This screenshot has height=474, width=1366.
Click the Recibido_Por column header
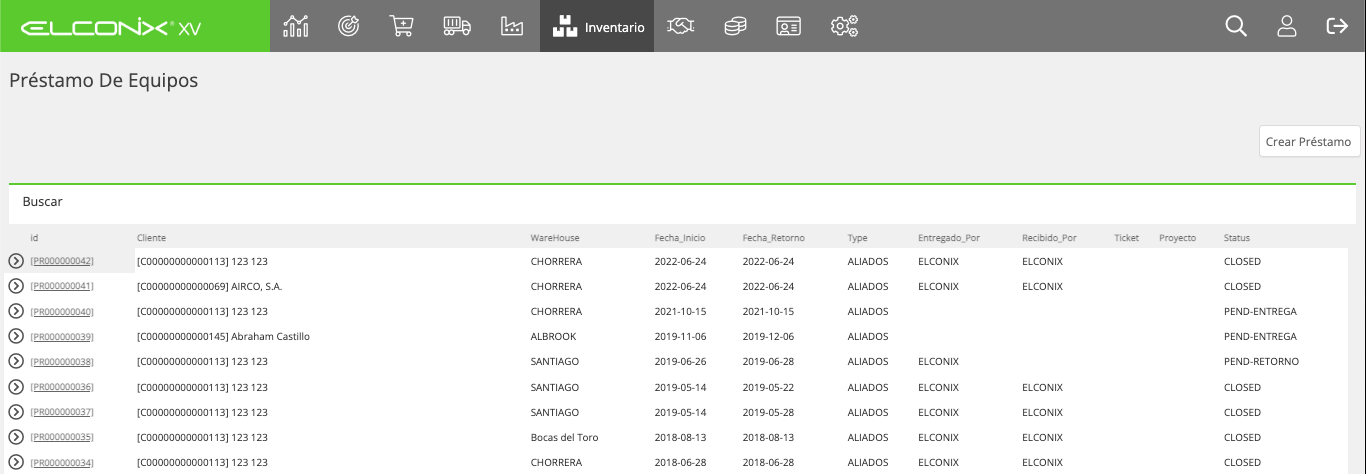click(1049, 238)
